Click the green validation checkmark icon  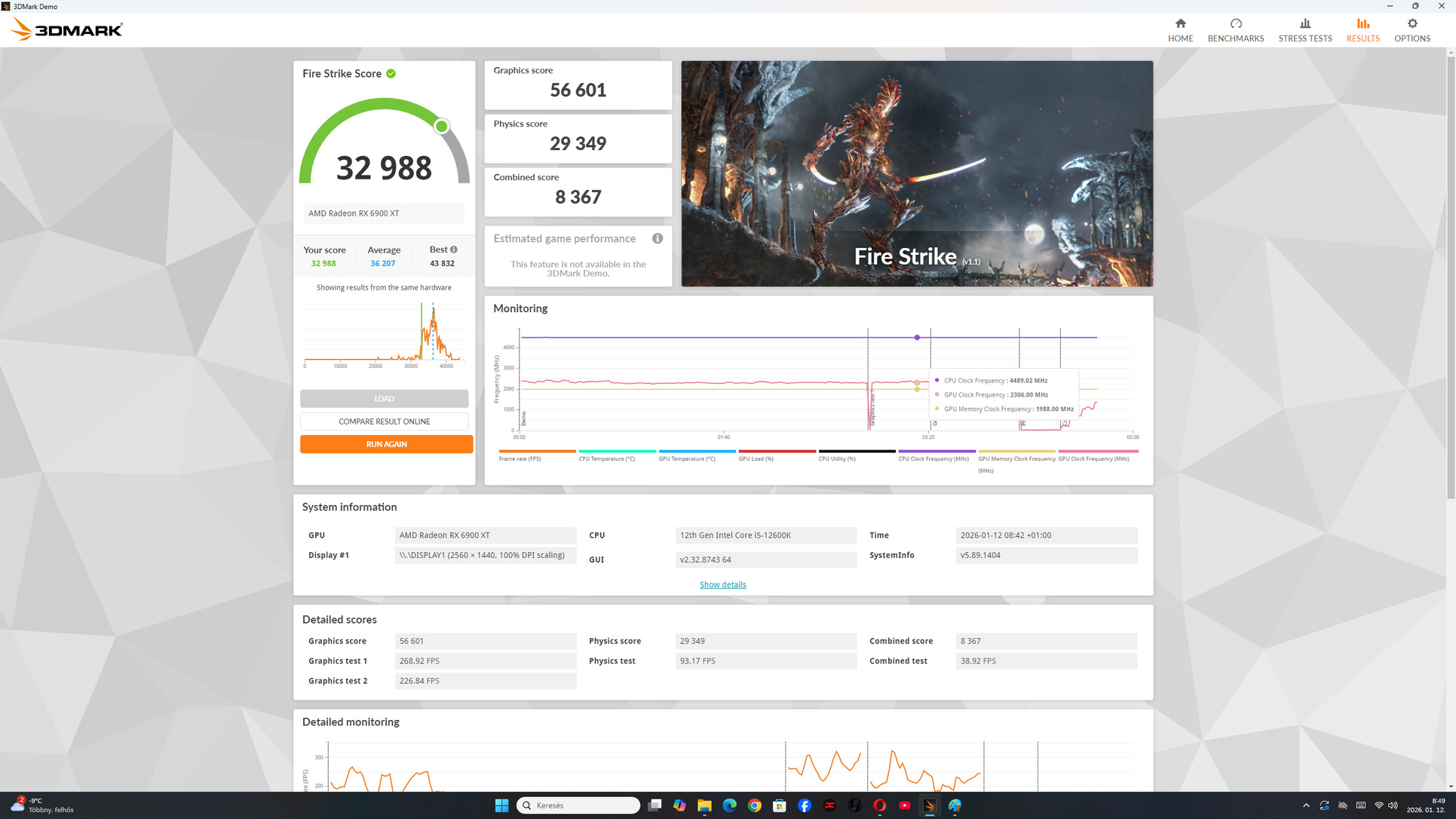click(391, 74)
